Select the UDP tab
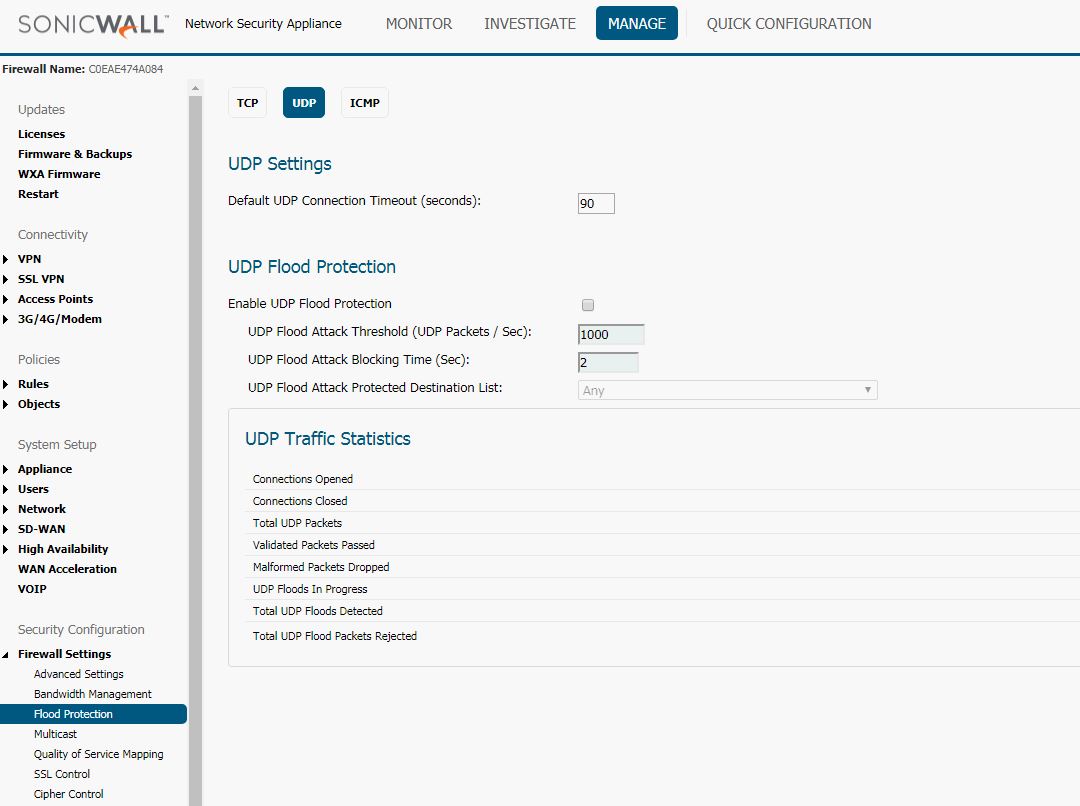Viewport: 1080px width, 806px height. (304, 103)
